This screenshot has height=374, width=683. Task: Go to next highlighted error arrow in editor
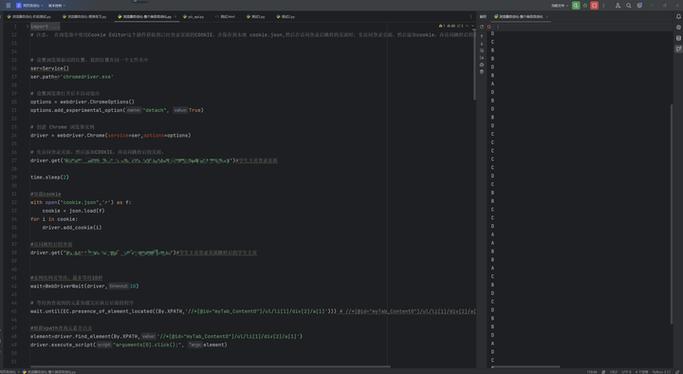pos(473,26)
